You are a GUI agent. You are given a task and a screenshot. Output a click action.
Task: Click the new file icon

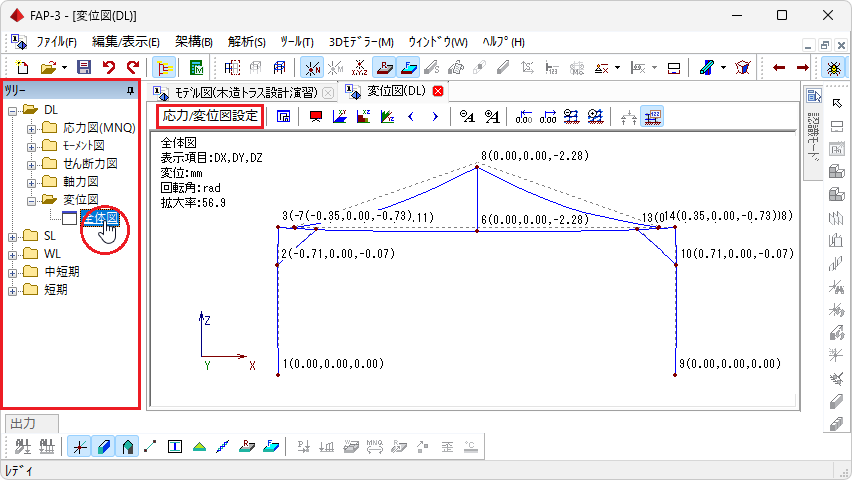(x=21, y=67)
